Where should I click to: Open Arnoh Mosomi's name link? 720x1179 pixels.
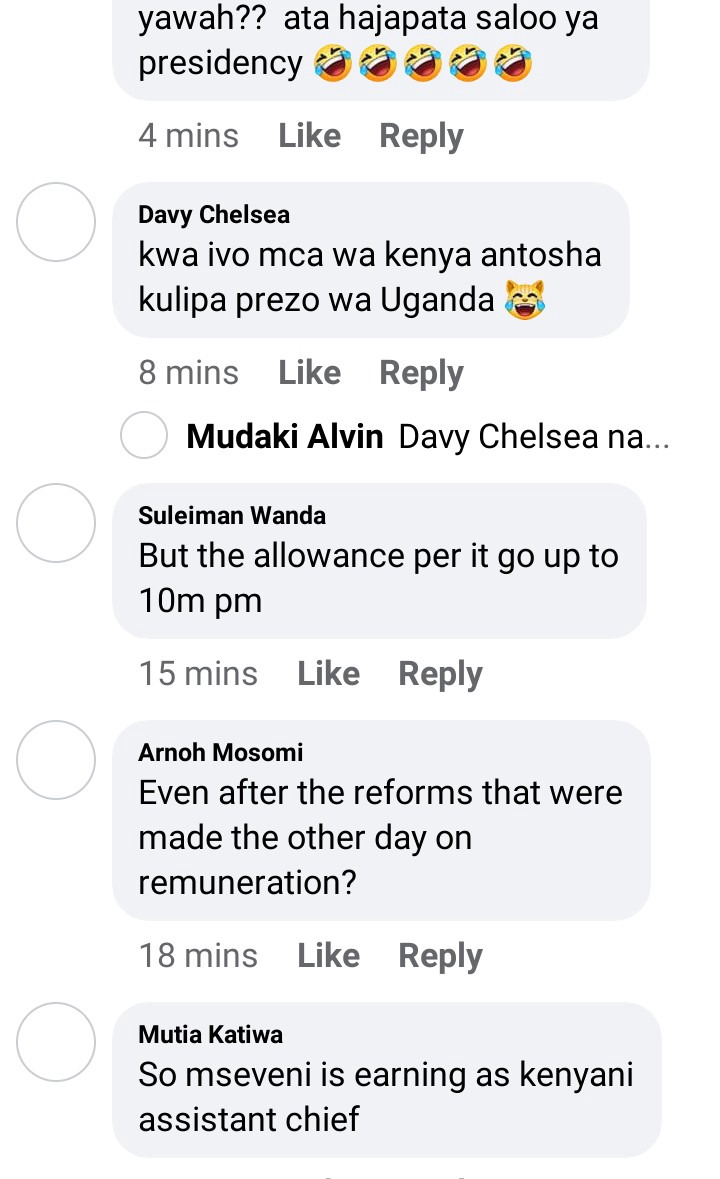click(220, 753)
